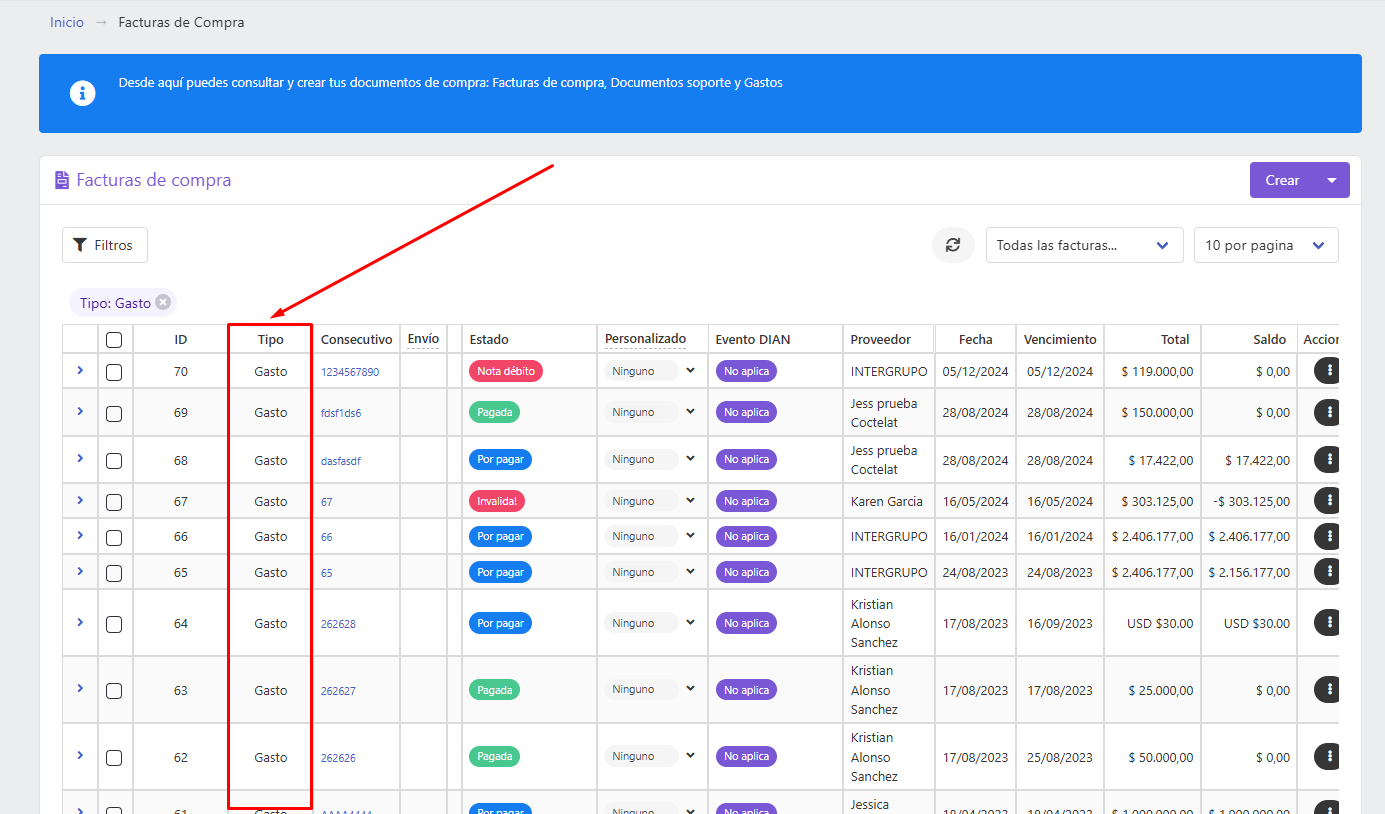The width and height of the screenshot is (1385, 814).
Task: Sort by the Consecutivo column header
Action: point(357,340)
